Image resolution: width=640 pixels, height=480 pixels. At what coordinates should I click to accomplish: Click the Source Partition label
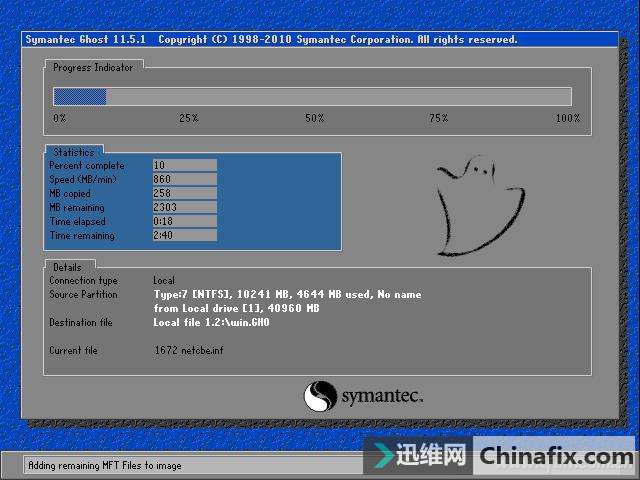click(83, 294)
